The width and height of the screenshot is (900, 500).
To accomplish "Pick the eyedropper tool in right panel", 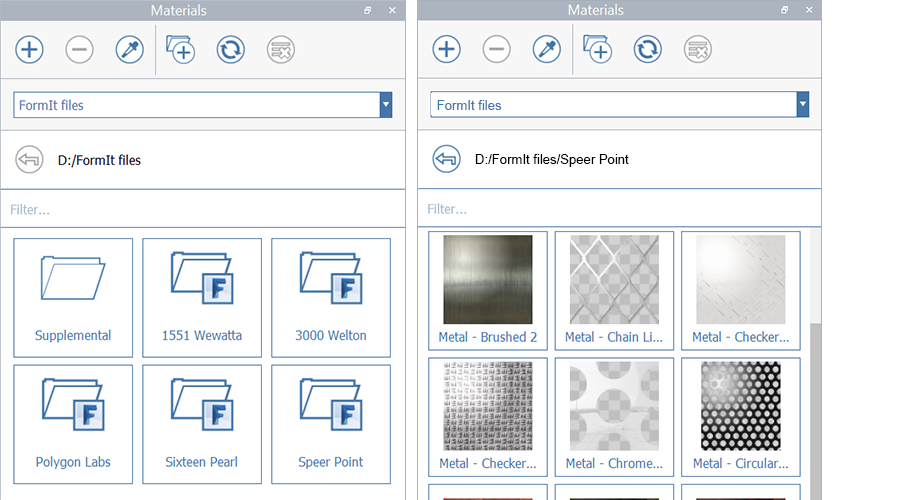I will point(546,49).
